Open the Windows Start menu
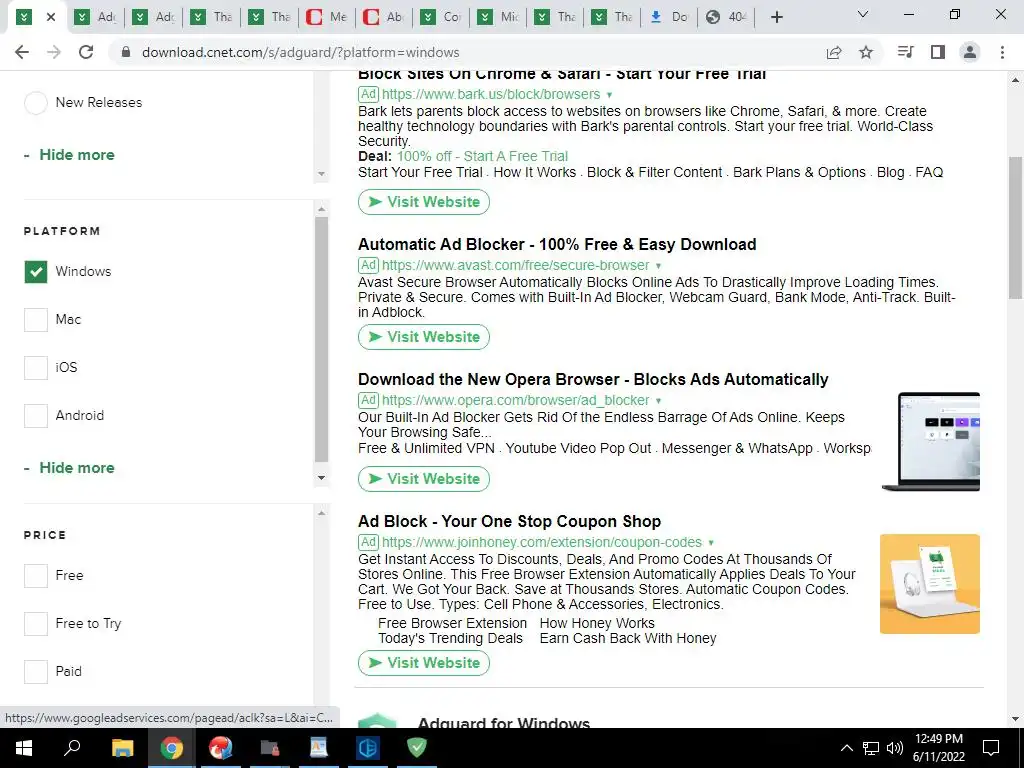Image resolution: width=1024 pixels, height=768 pixels. coord(24,748)
